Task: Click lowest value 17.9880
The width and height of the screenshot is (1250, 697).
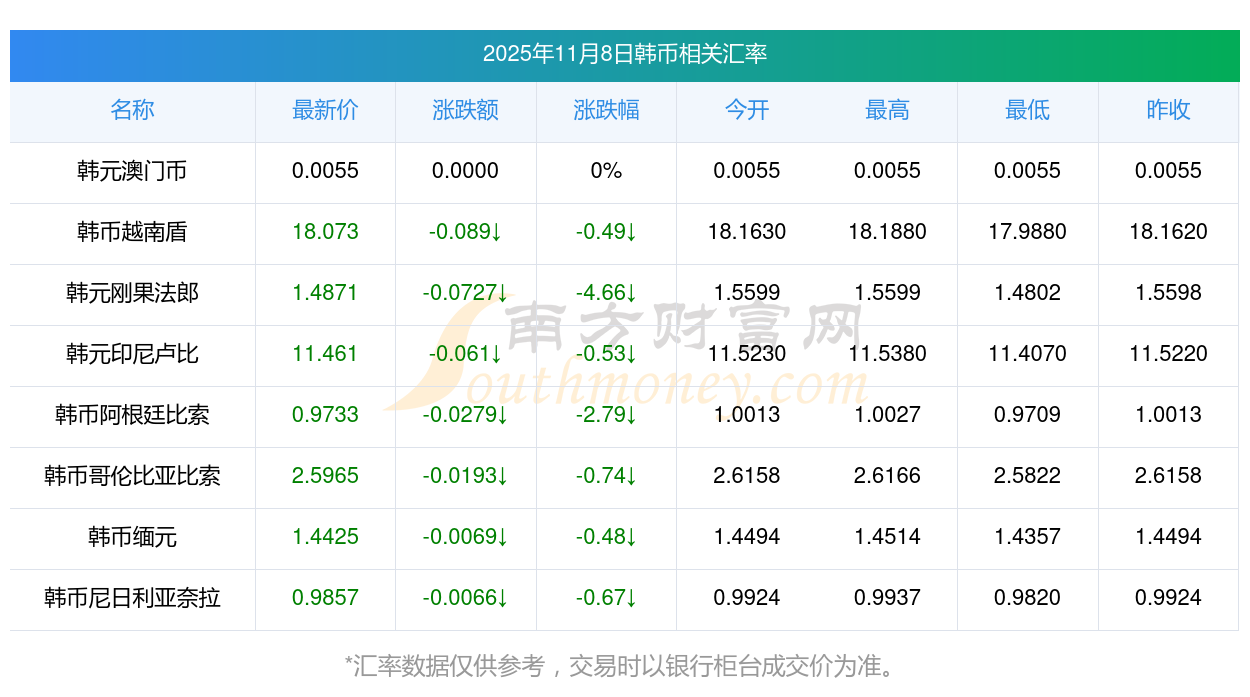Action: pyautogui.click(x=1027, y=232)
